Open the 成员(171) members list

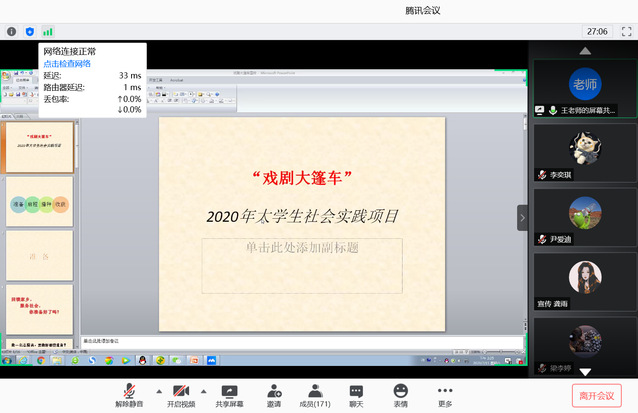click(315, 395)
